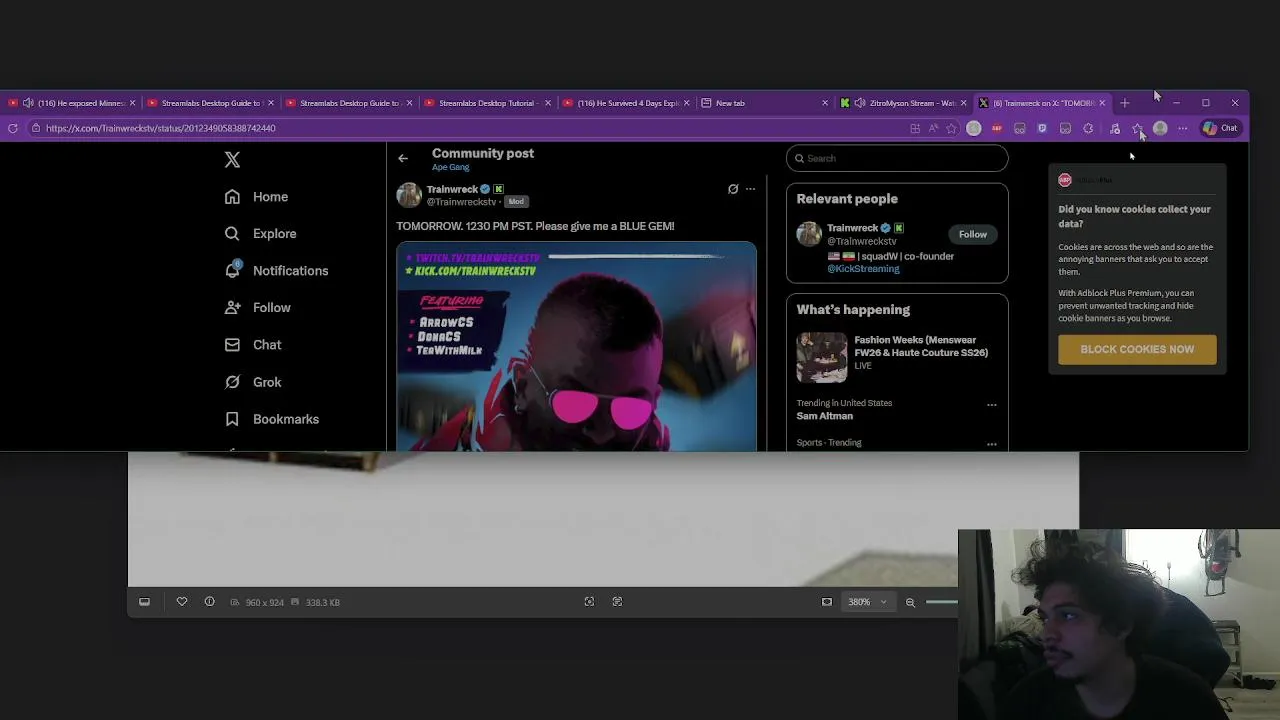Screen dimensions: 1280x720
Task: Adjust the image viewer zoom slider
Action: 942,602
